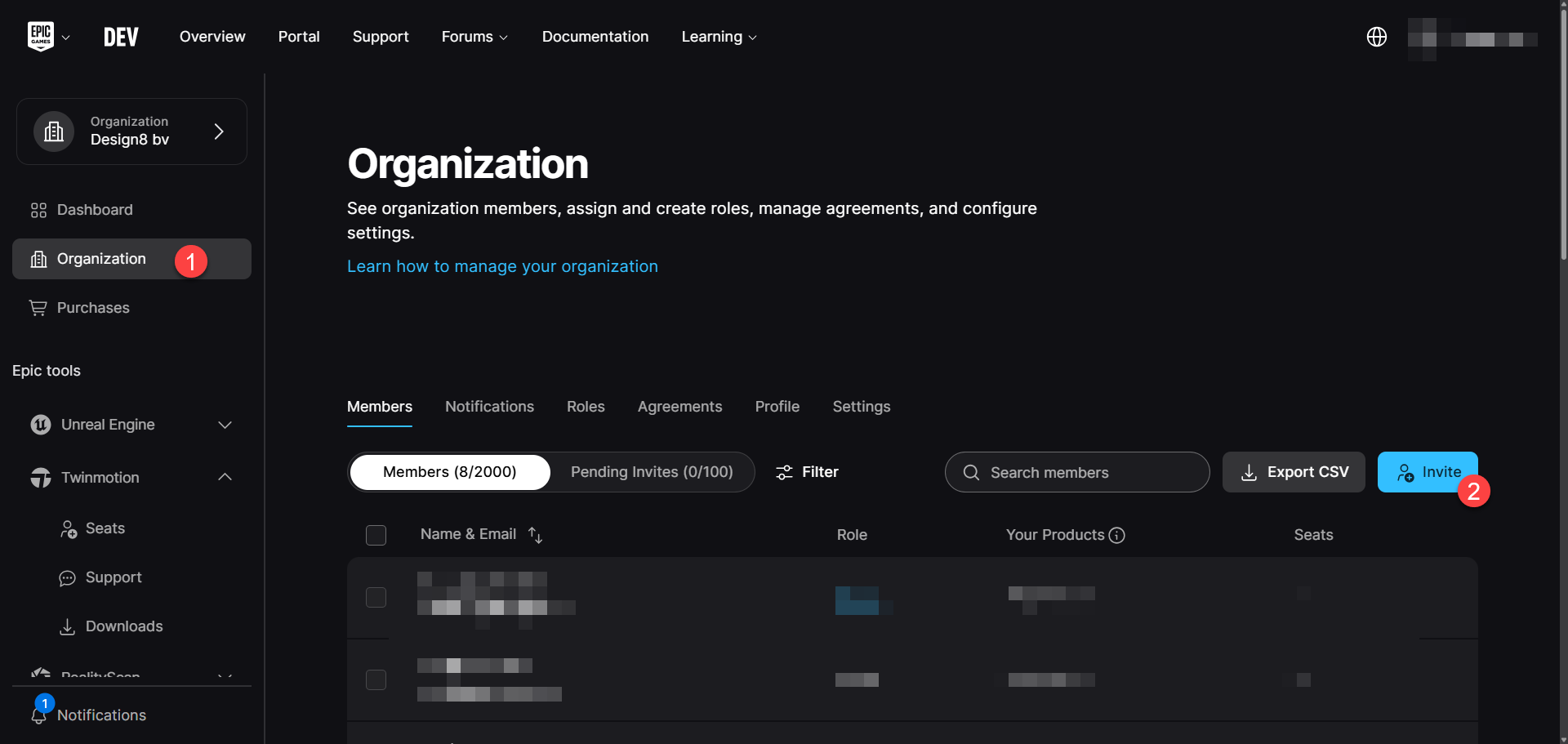The width and height of the screenshot is (1568, 744).
Task: Check the first member row checkbox
Action: point(376,597)
